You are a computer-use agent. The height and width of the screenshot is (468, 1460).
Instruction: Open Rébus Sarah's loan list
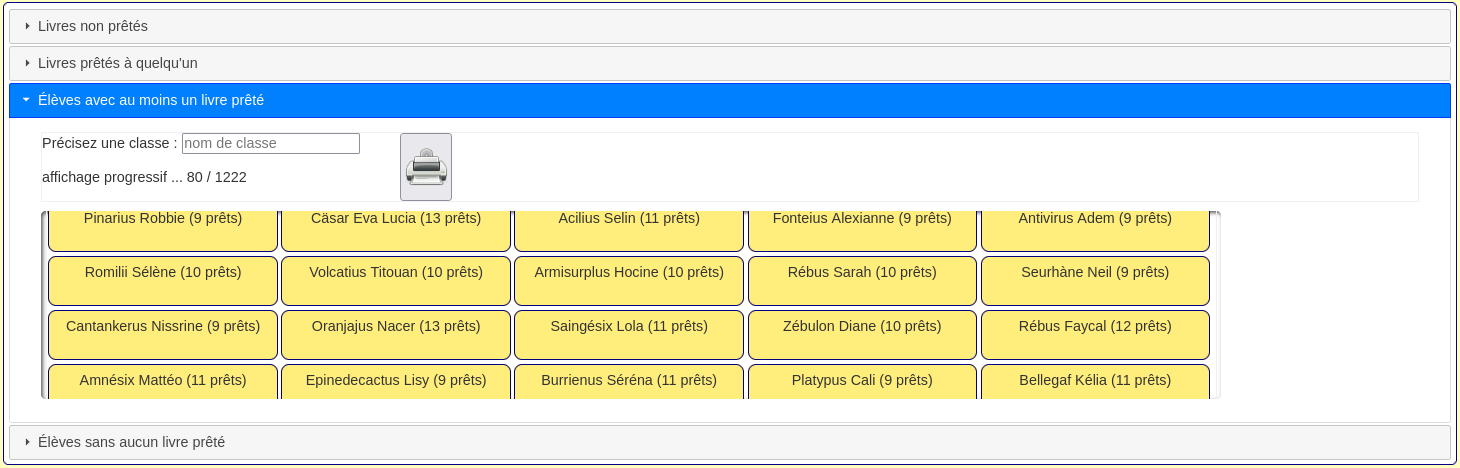862,281
